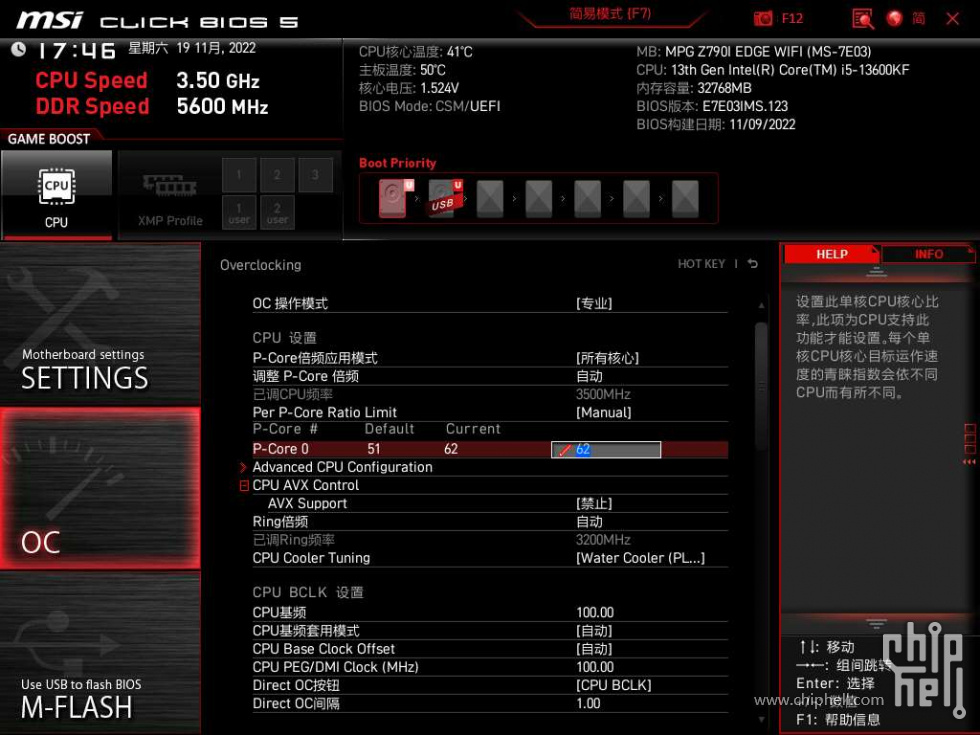Click the 已调Ring频率 3200MHz row
Screen dimensions: 980x735
(x=490, y=540)
